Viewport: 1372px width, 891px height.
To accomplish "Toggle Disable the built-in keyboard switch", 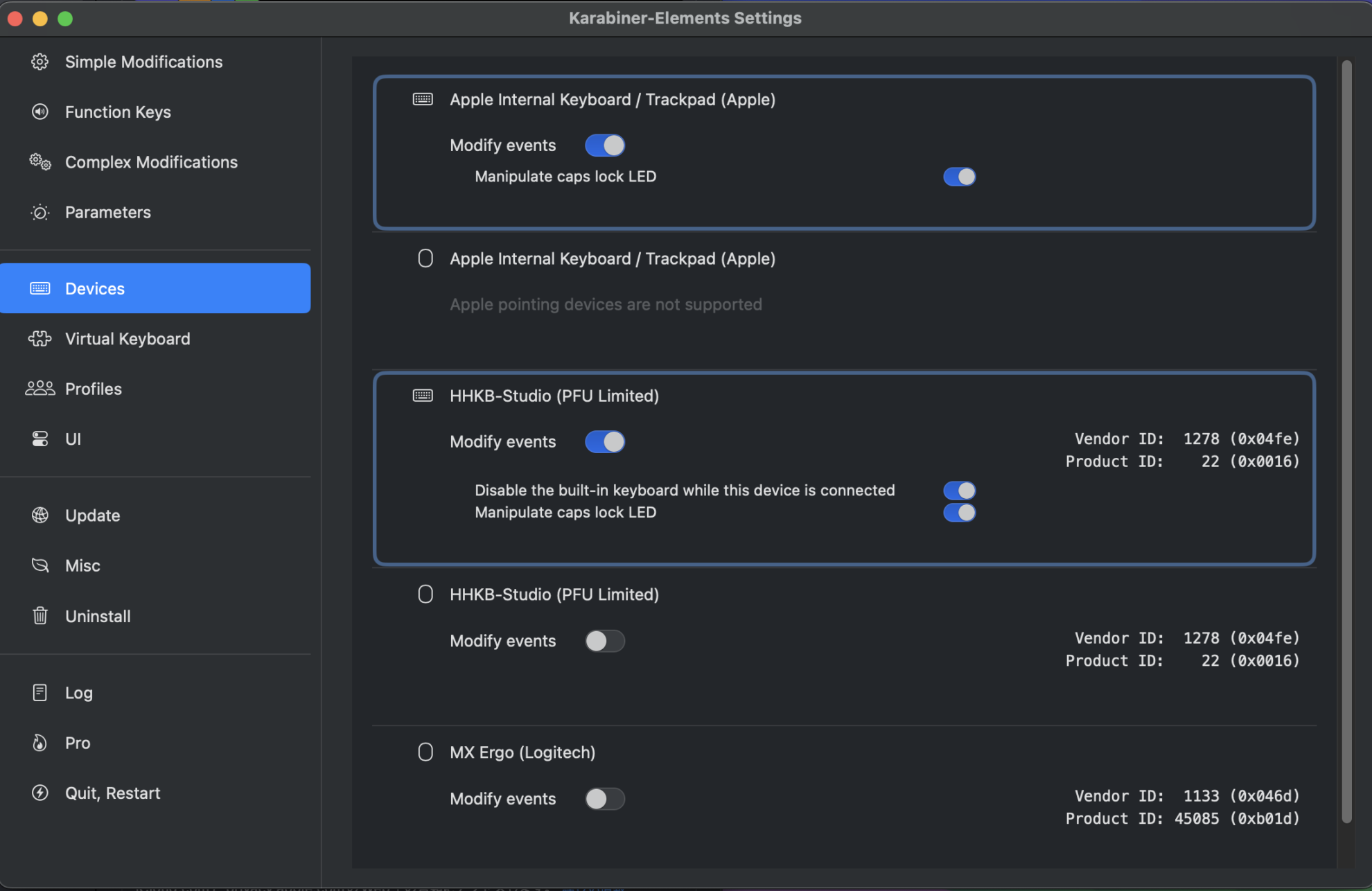I will (x=960, y=491).
